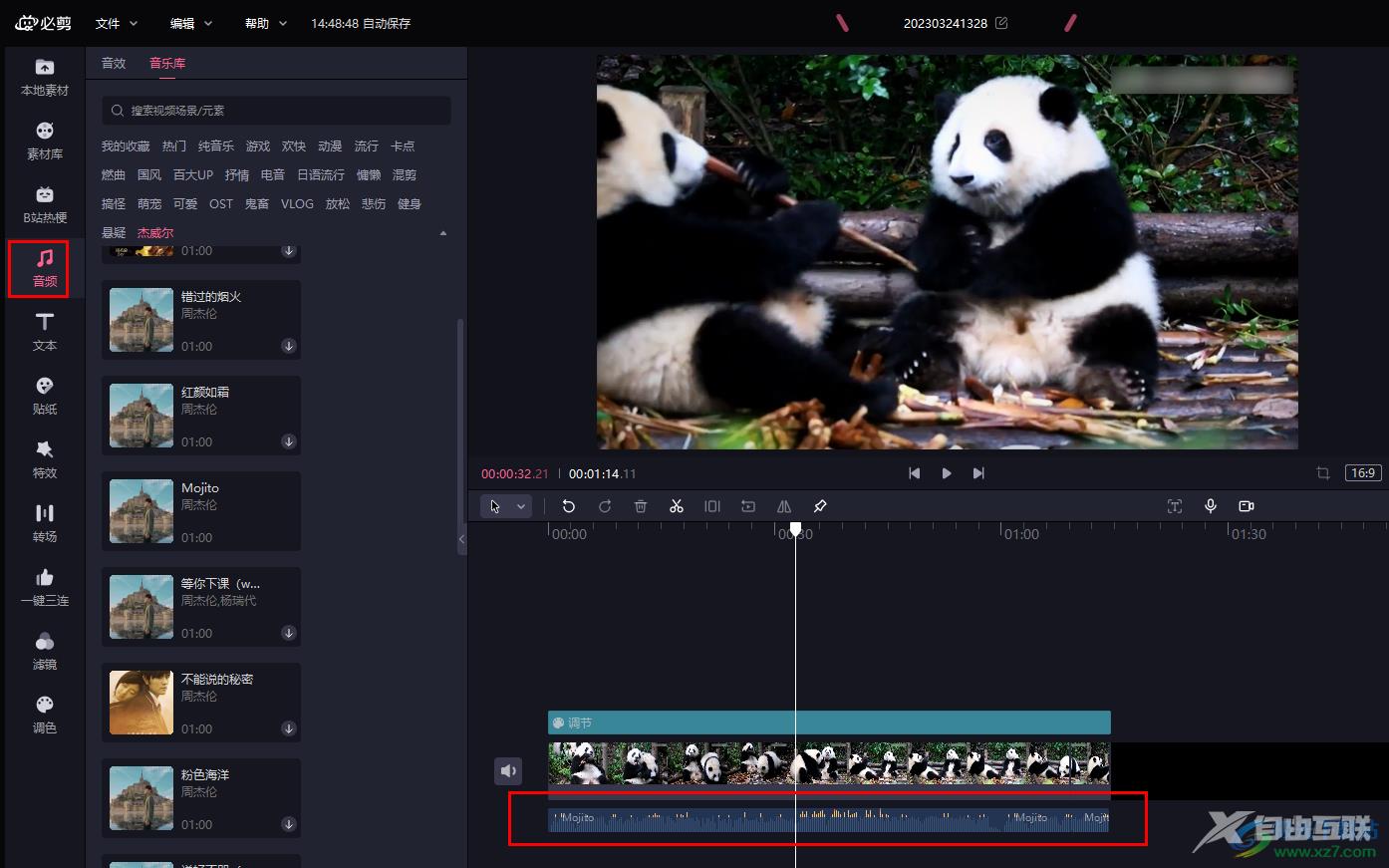
Task: Filter music by 热门 category
Action: coord(174,146)
